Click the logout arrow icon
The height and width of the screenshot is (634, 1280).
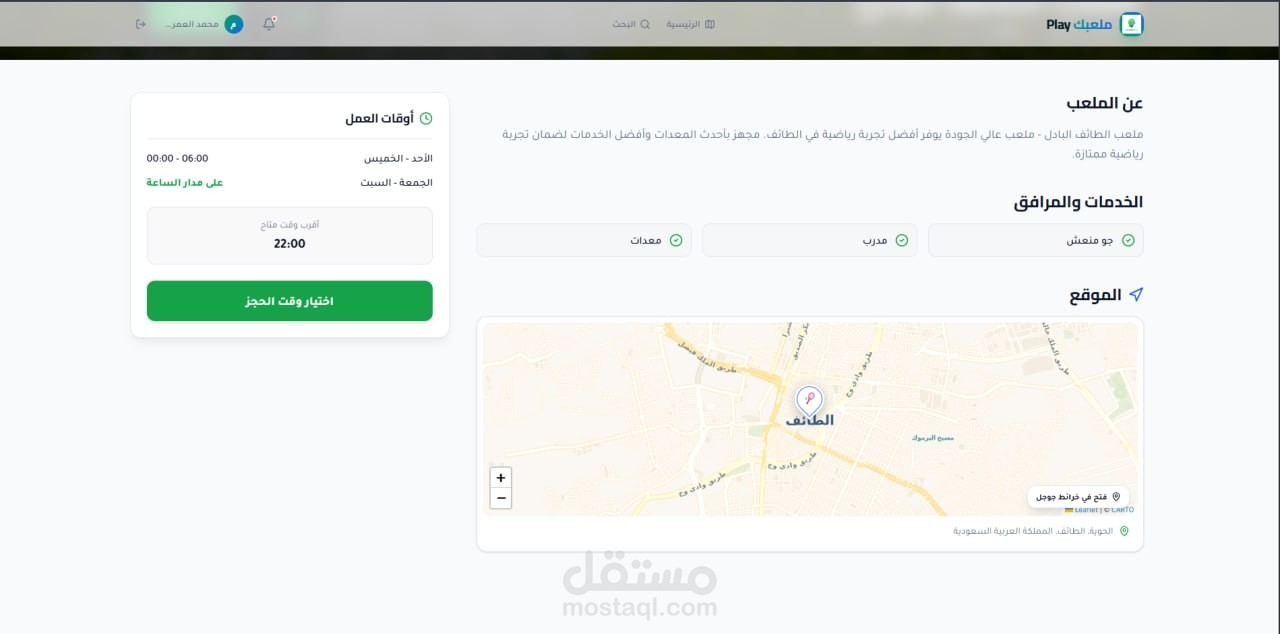[x=141, y=24]
